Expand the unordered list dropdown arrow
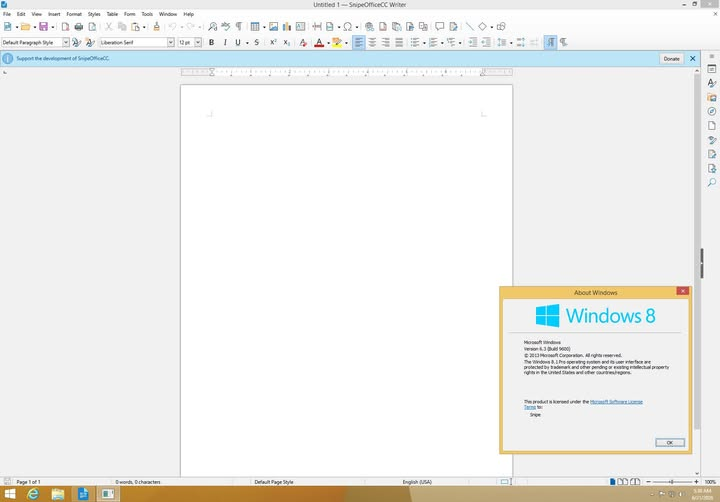The height and width of the screenshot is (502, 720). click(424, 43)
